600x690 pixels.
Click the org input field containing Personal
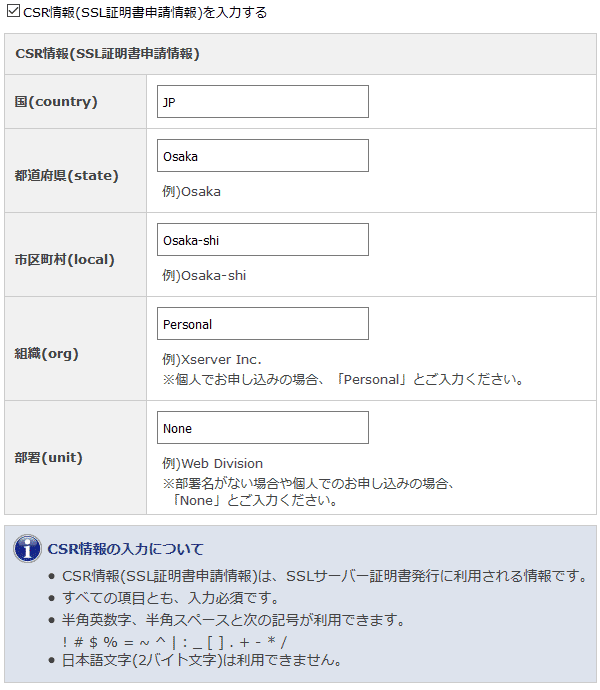263,324
